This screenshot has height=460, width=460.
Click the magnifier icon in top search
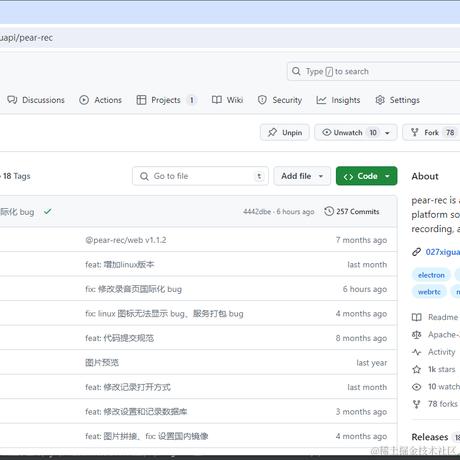296,71
